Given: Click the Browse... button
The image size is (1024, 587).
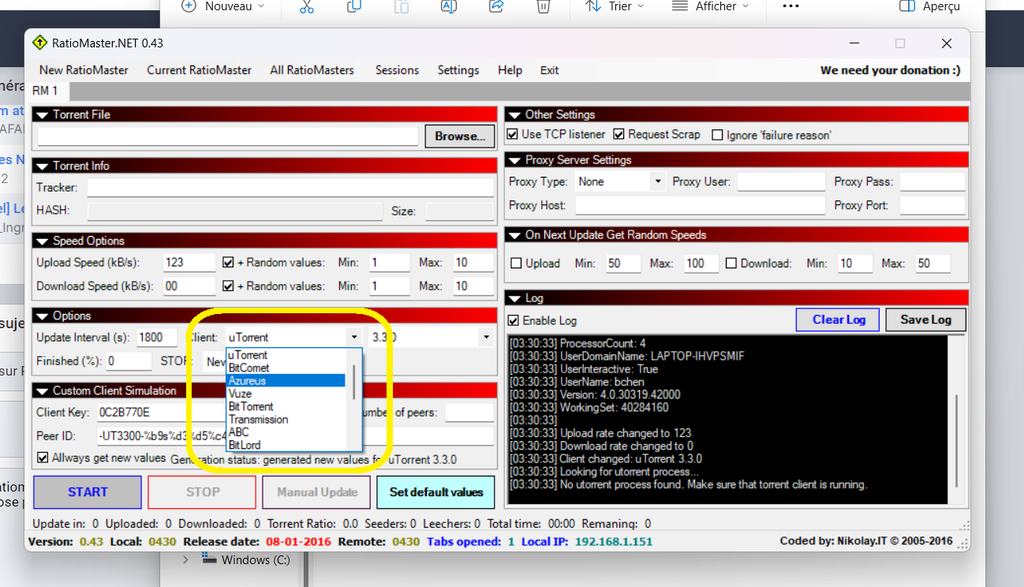Looking at the screenshot, I should pyautogui.click(x=460, y=136).
